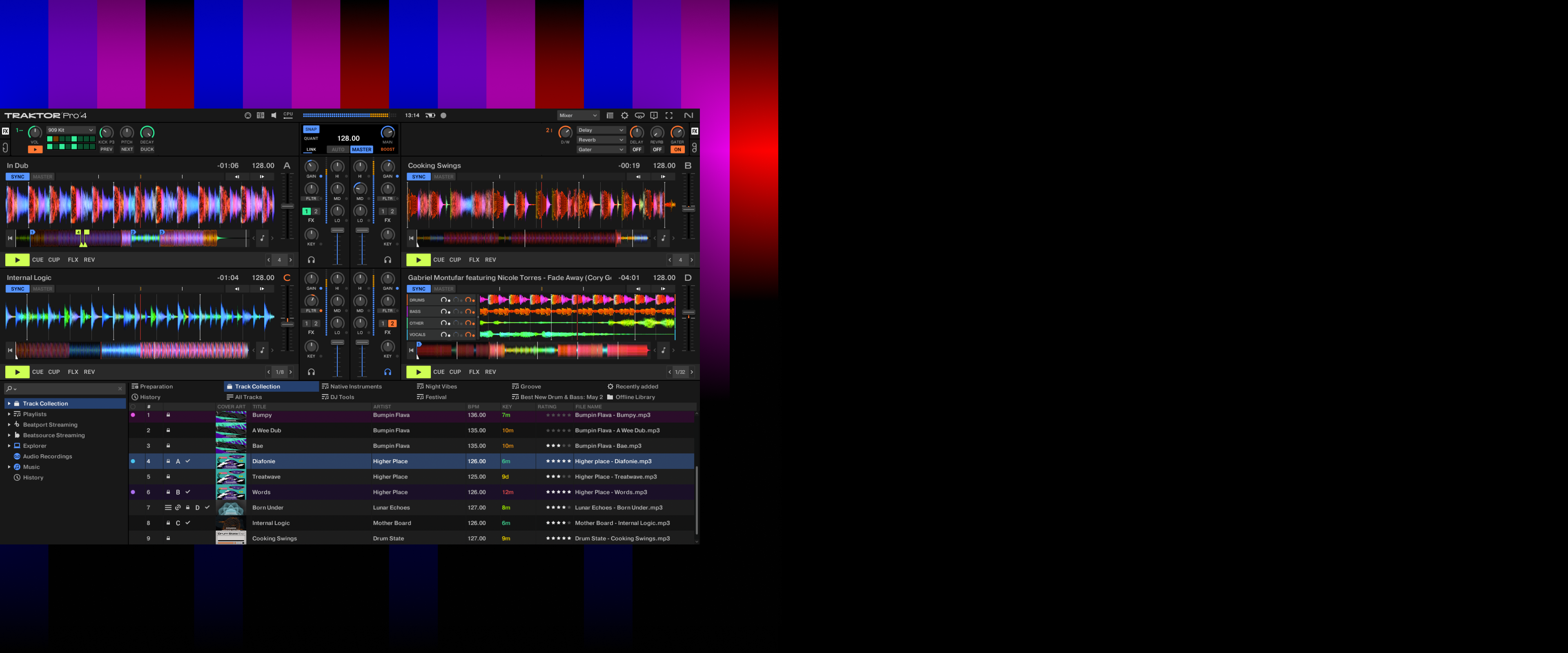Toggle SNAP in the master panel

point(311,130)
